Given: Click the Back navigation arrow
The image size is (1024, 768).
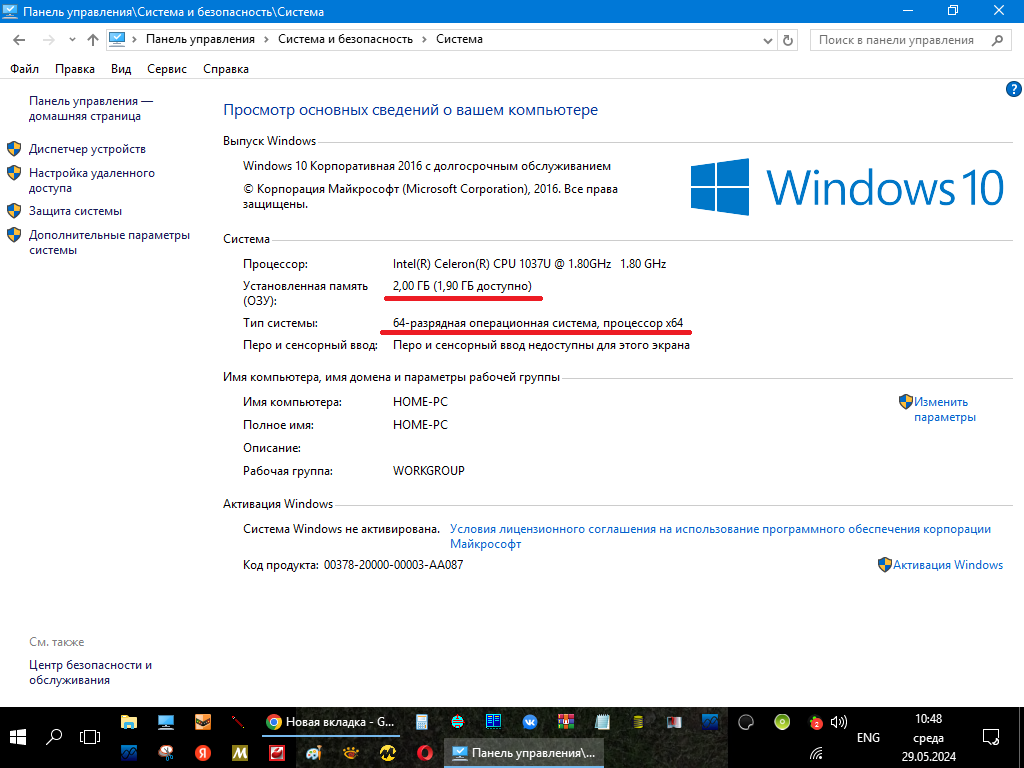Looking at the screenshot, I should pyautogui.click(x=19, y=40).
